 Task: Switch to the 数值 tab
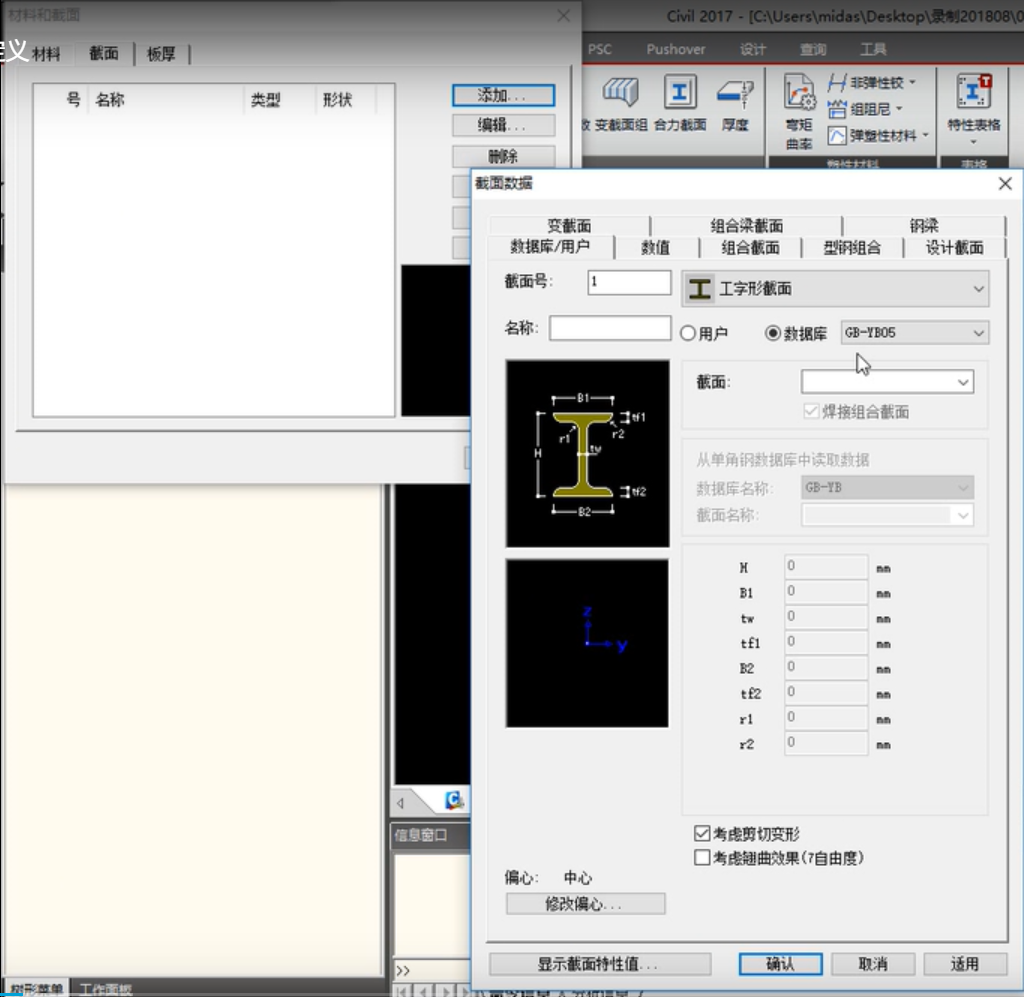coord(655,247)
